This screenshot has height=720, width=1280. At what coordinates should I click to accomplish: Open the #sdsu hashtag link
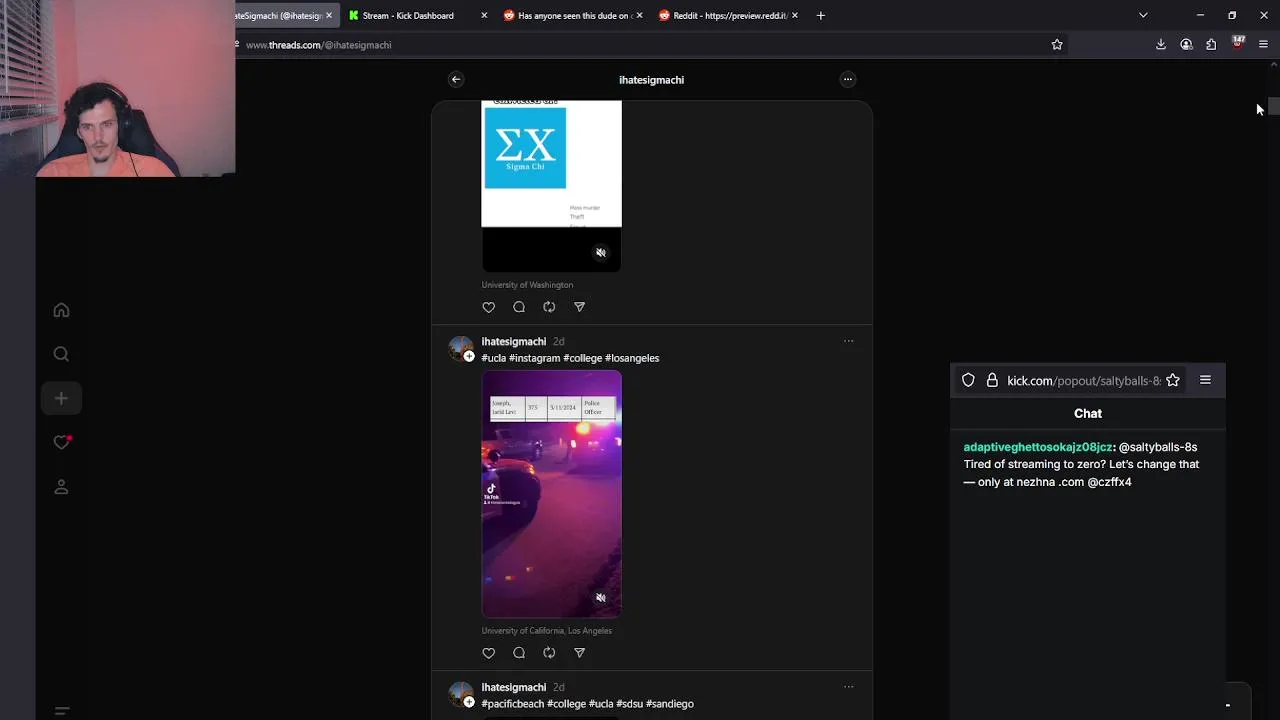(x=629, y=704)
